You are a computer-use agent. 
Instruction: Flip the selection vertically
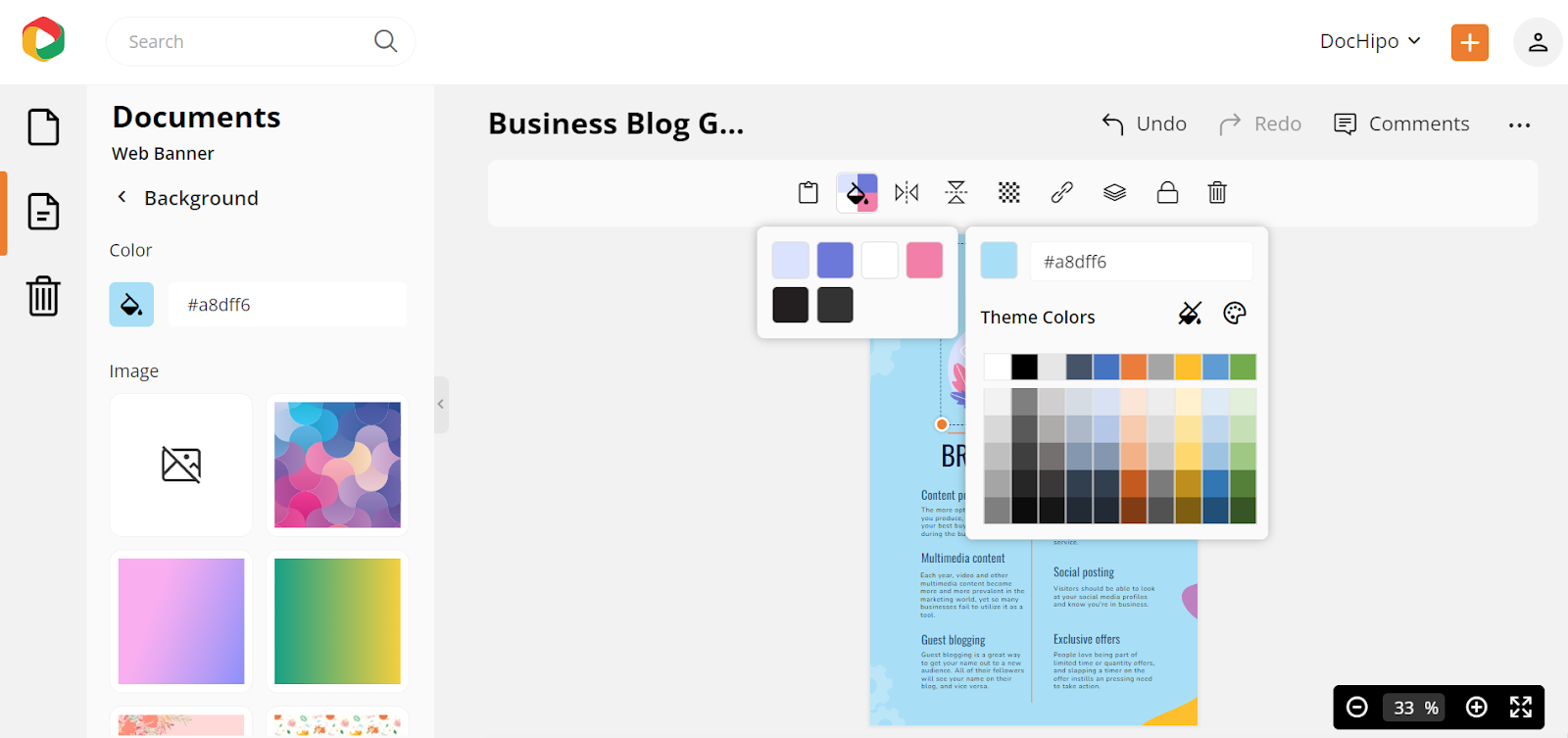point(956,193)
